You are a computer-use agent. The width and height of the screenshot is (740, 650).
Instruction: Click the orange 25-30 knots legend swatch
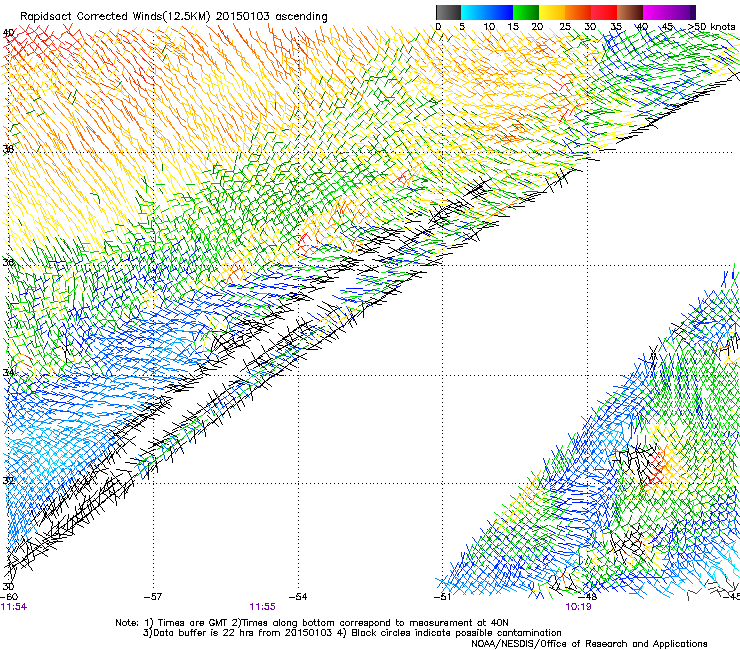(x=578, y=12)
